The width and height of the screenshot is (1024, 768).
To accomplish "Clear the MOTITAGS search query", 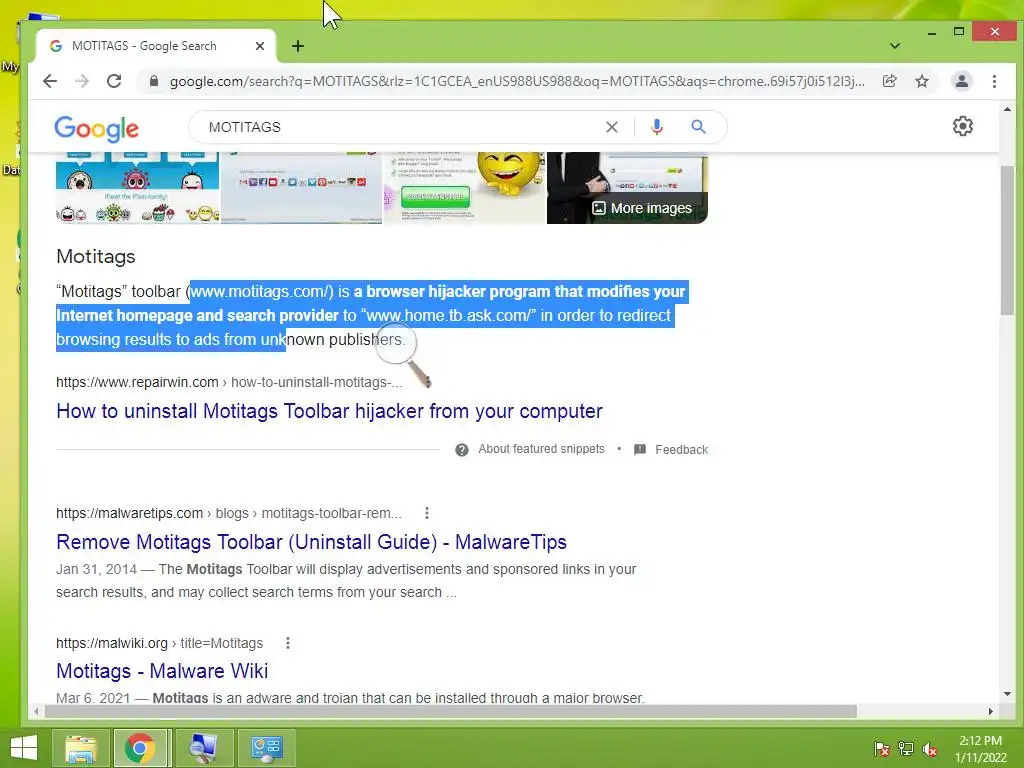I will (x=611, y=127).
